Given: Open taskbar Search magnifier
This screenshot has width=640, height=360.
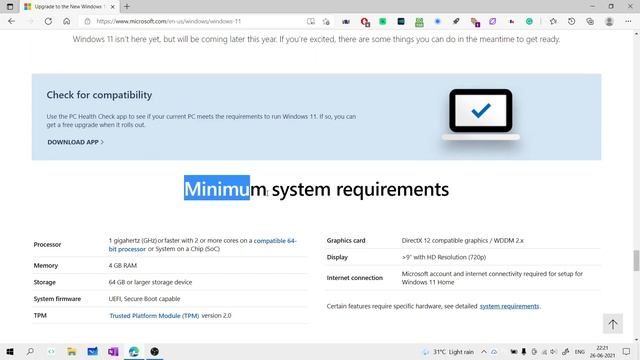Looking at the screenshot, I should tap(30, 351).
